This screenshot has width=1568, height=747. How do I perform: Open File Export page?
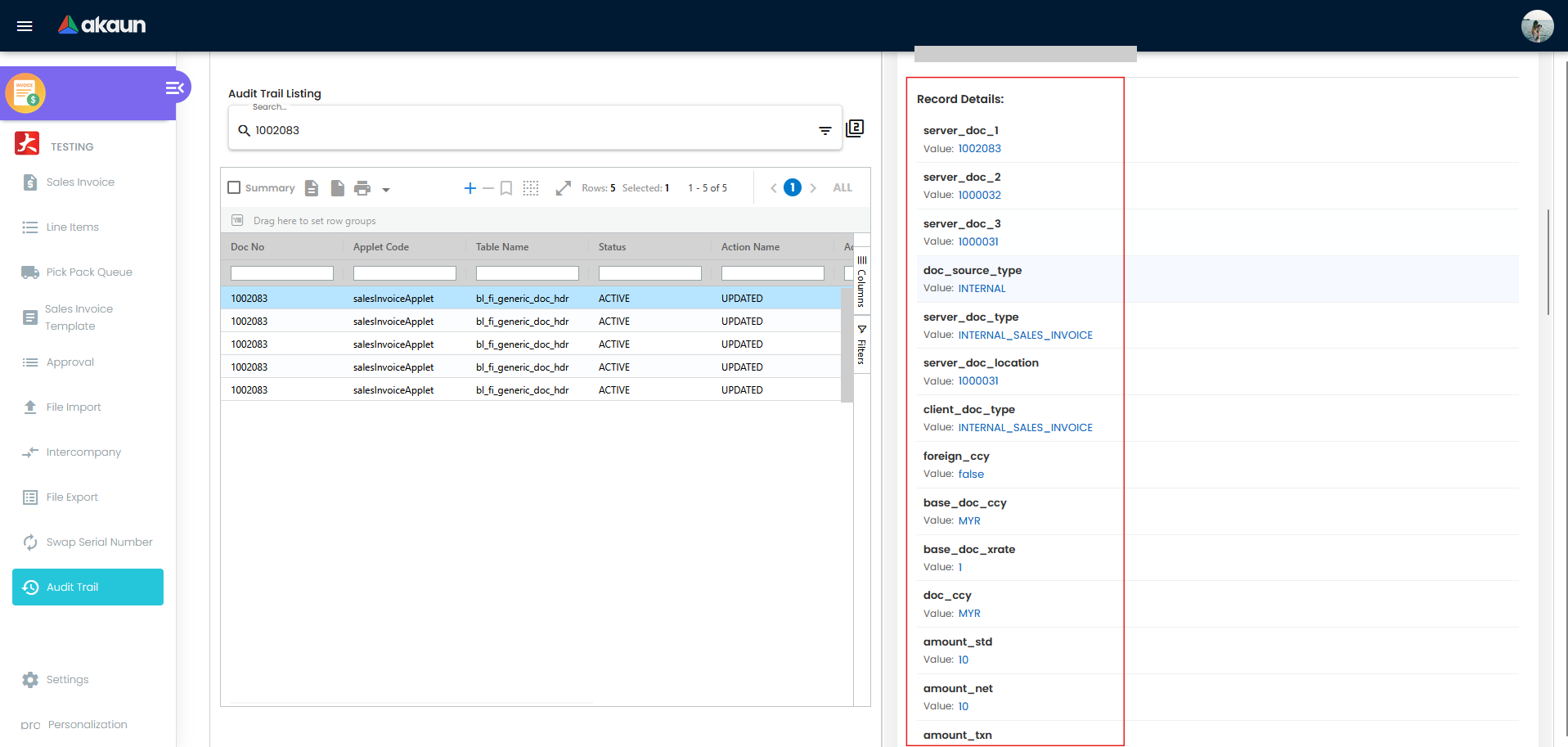[72, 497]
